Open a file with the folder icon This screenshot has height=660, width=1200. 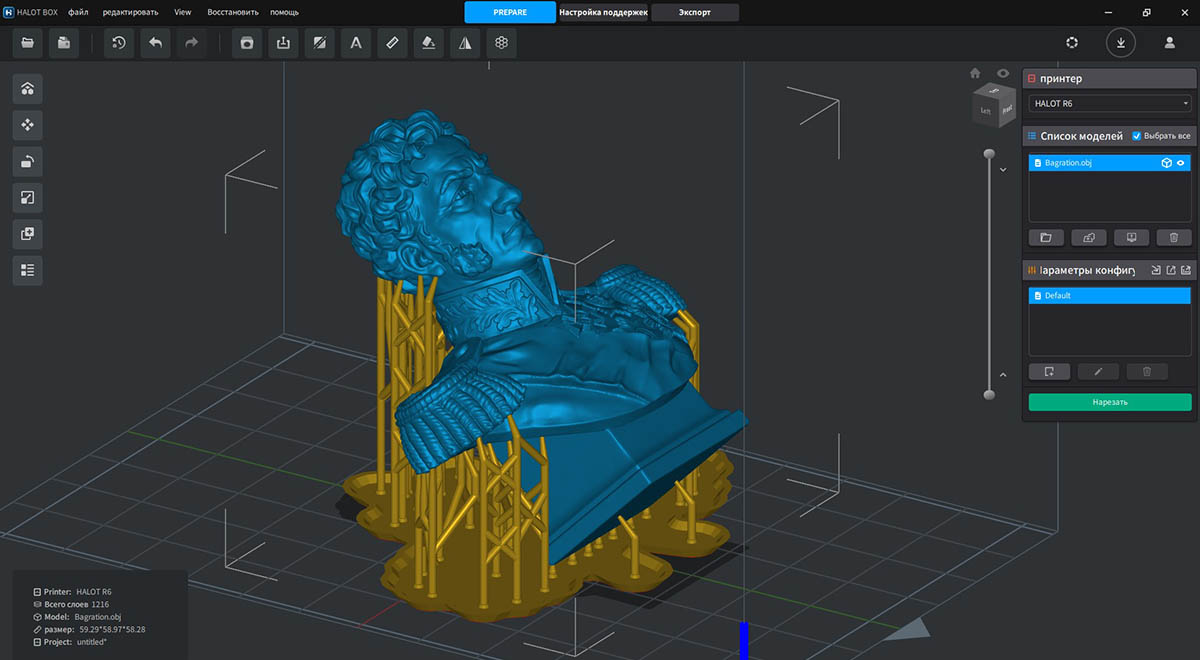click(27, 43)
